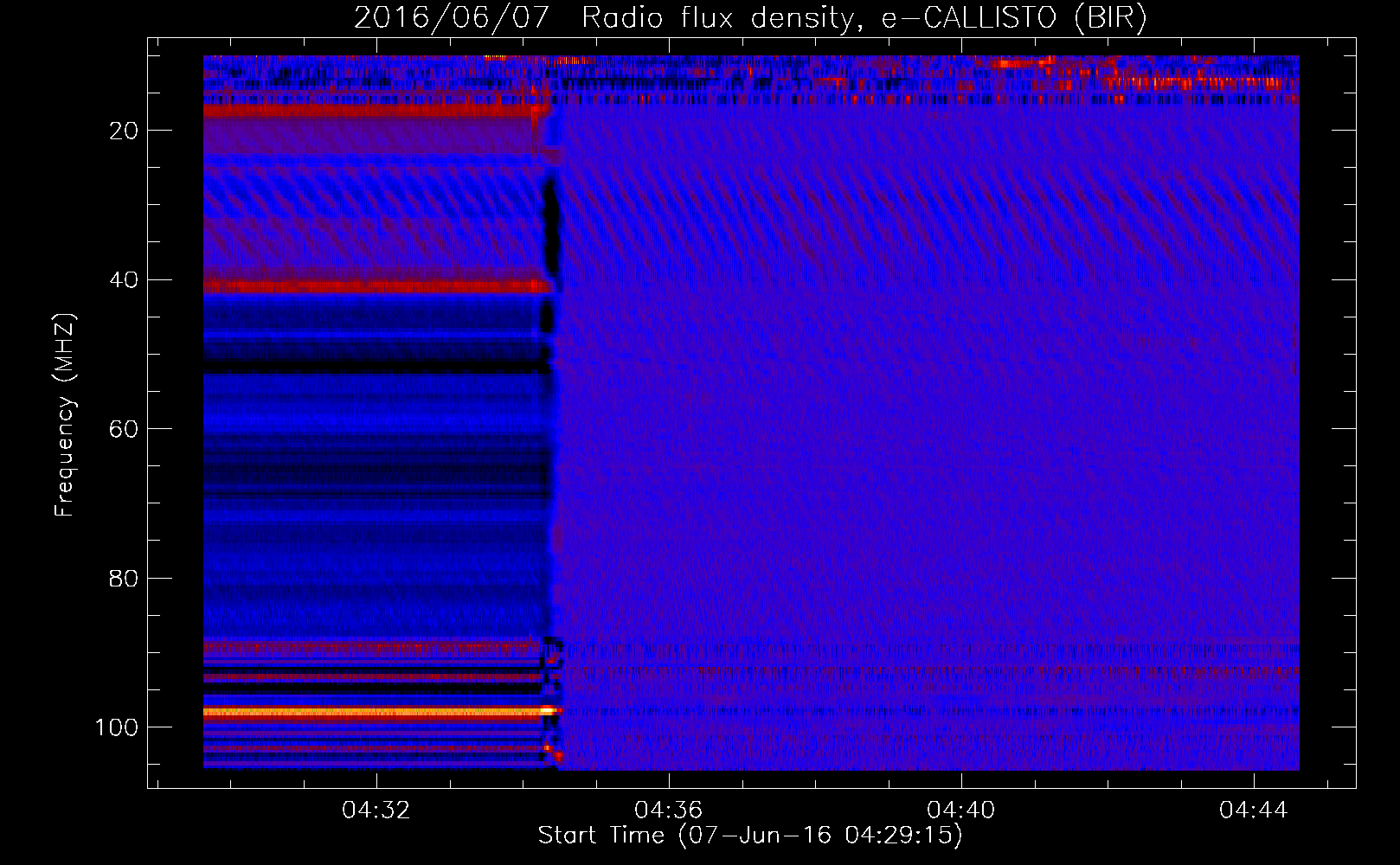The image size is (1400, 865).
Task: Click the plot title '2016/06/07 Radio flux density, e-CALLISTO (BIR)'
Action: tap(750, 18)
